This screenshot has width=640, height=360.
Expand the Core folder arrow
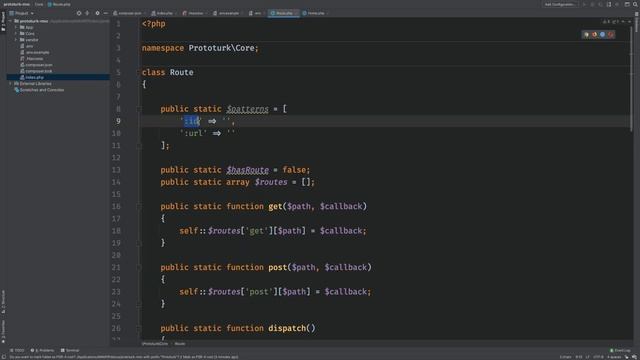16,33
